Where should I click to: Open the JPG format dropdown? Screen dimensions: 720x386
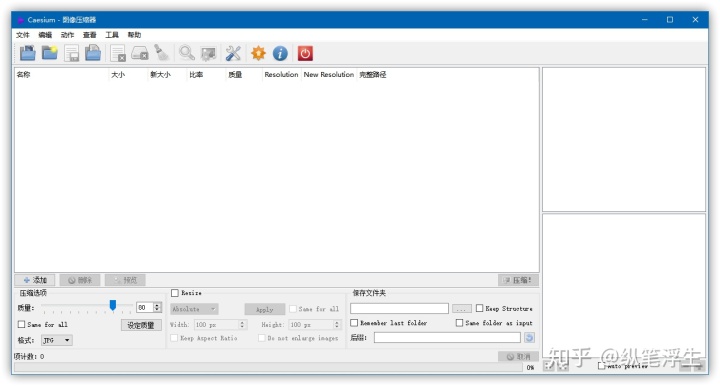(56, 340)
